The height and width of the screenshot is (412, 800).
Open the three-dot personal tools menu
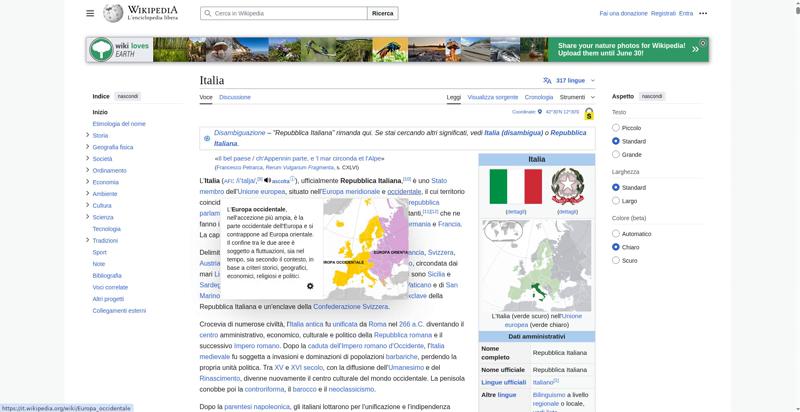click(703, 13)
